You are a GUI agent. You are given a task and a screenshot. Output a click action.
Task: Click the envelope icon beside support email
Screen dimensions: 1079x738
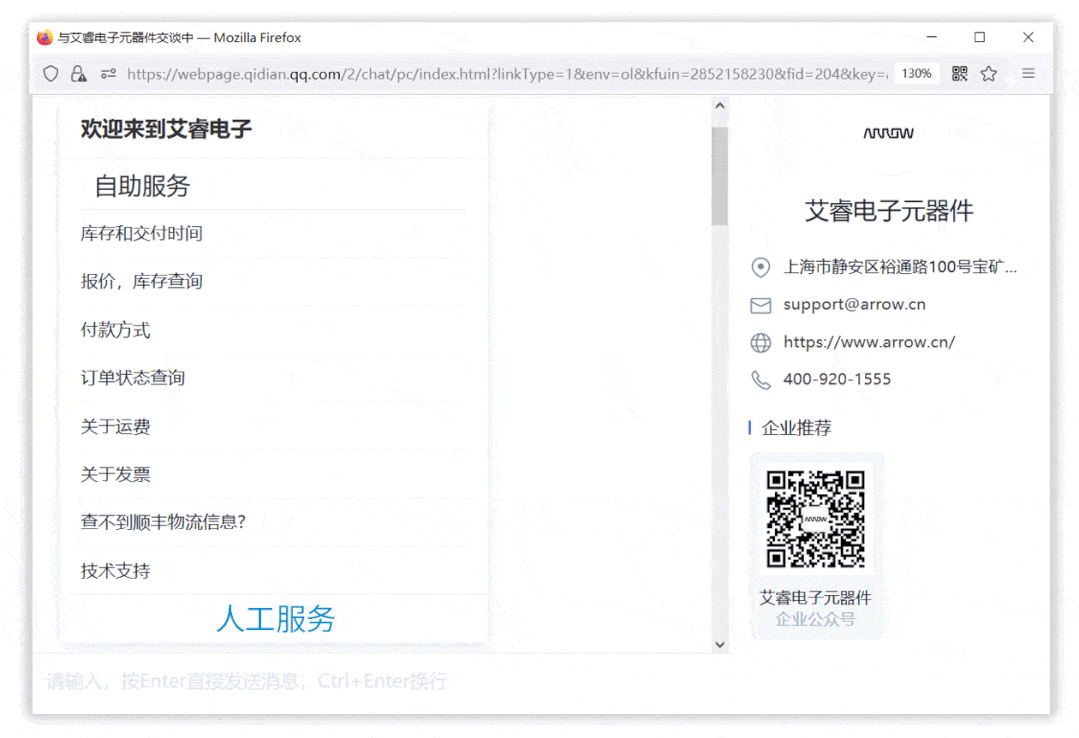pos(760,305)
